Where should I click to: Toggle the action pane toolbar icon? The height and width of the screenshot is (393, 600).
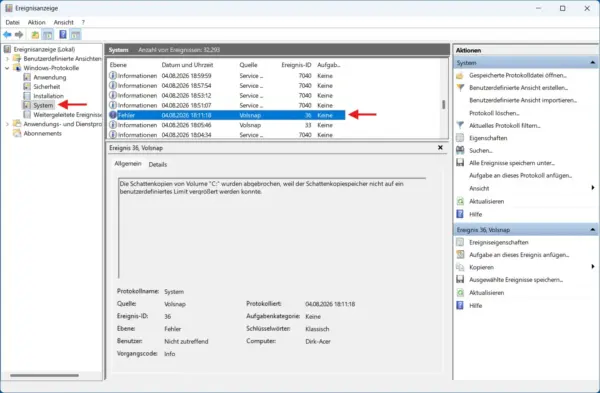75,35
